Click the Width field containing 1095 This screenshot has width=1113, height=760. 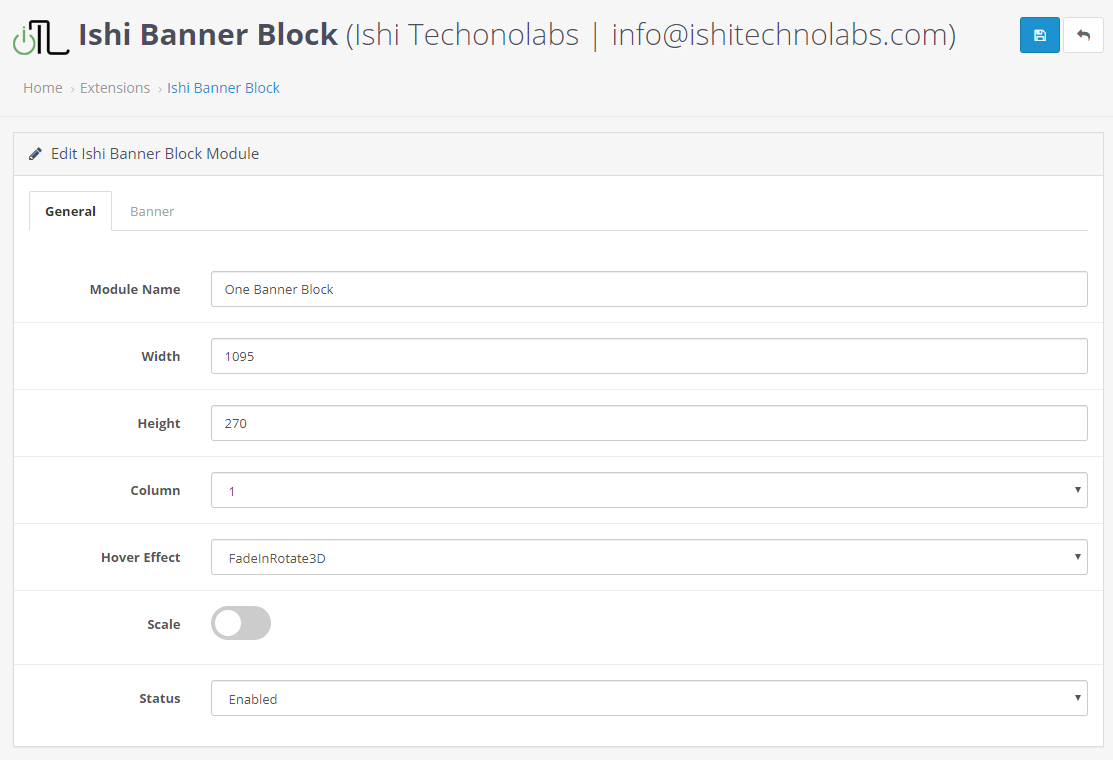(x=648, y=356)
